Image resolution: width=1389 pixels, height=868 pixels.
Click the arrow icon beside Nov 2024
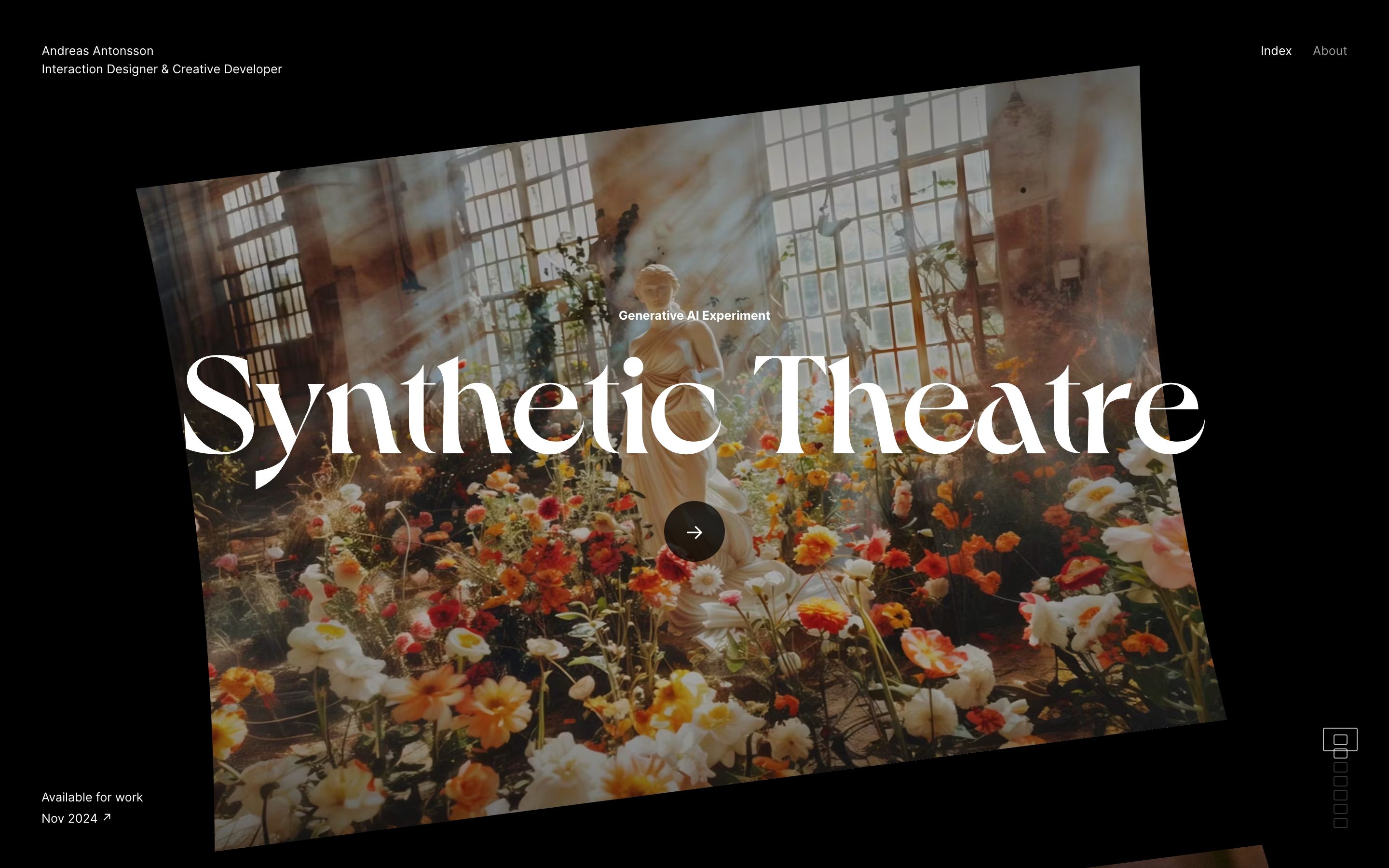tap(107, 817)
